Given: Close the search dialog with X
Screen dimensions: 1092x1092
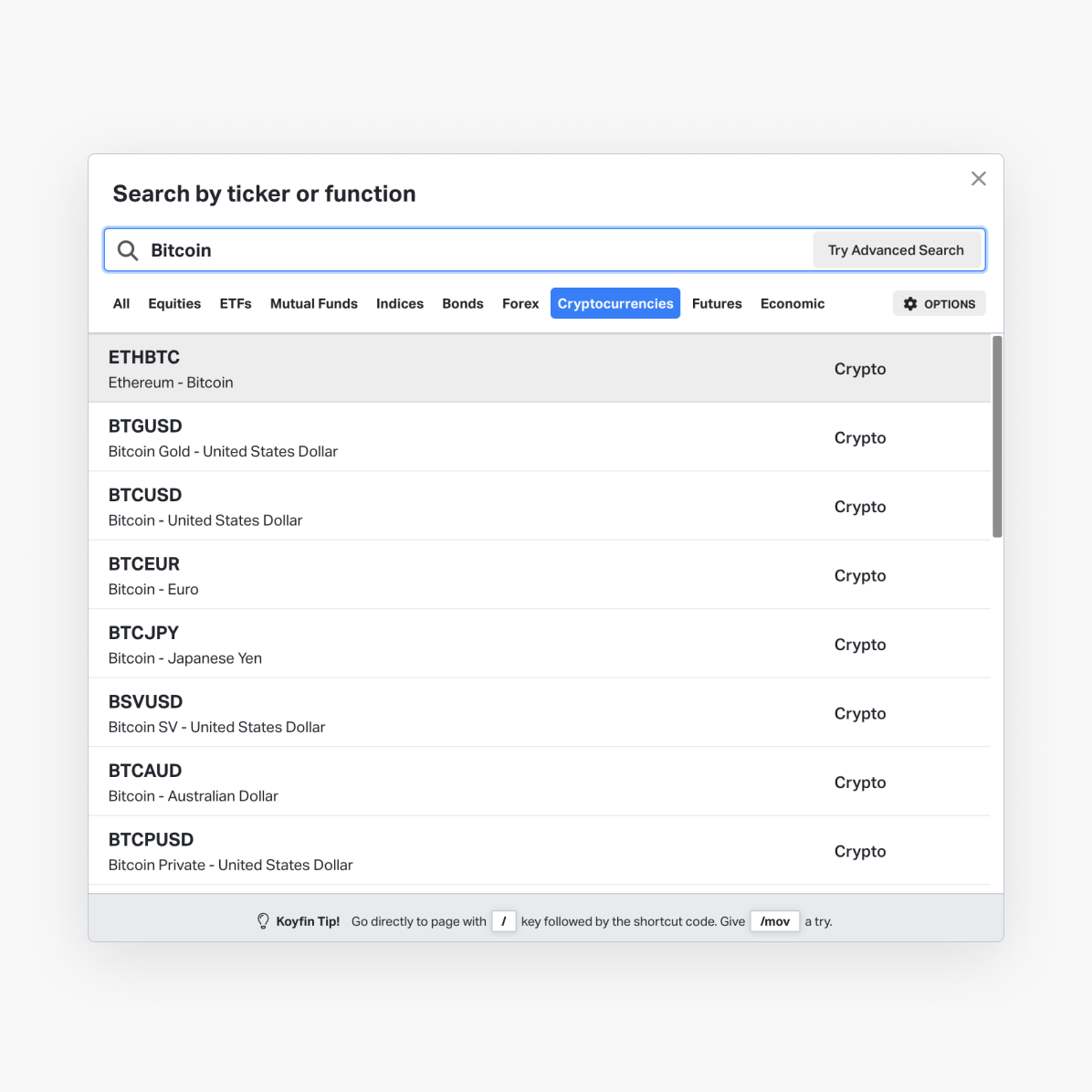Looking at the screenshot, I should tap(978, 179).
